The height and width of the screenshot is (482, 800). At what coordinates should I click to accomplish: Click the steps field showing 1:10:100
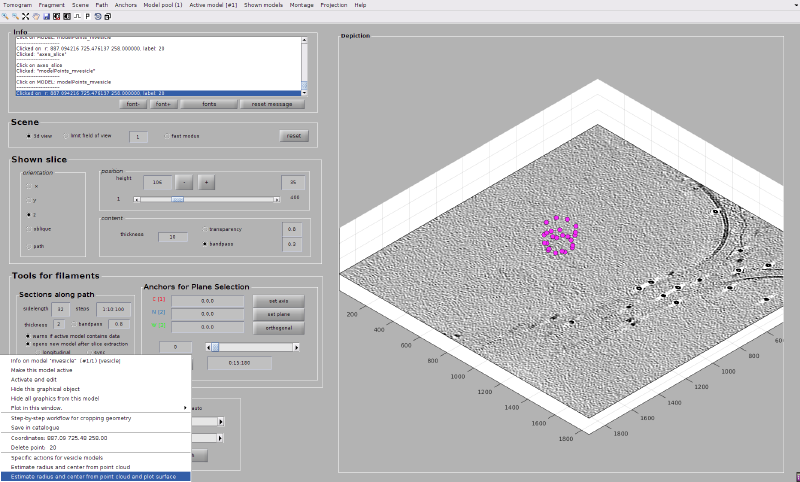pyautogui.click(x=114, y=309)
